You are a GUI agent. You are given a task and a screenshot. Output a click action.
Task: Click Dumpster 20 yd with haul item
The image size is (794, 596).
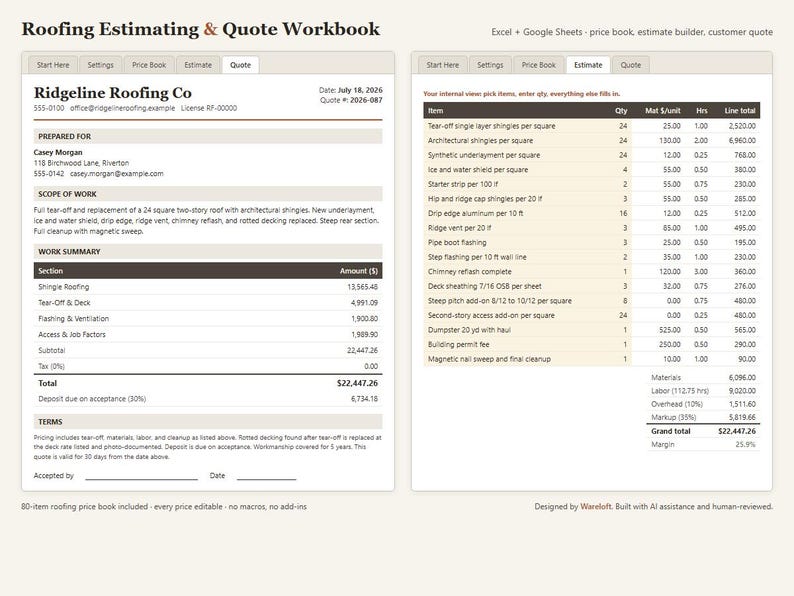click(469, 330)
